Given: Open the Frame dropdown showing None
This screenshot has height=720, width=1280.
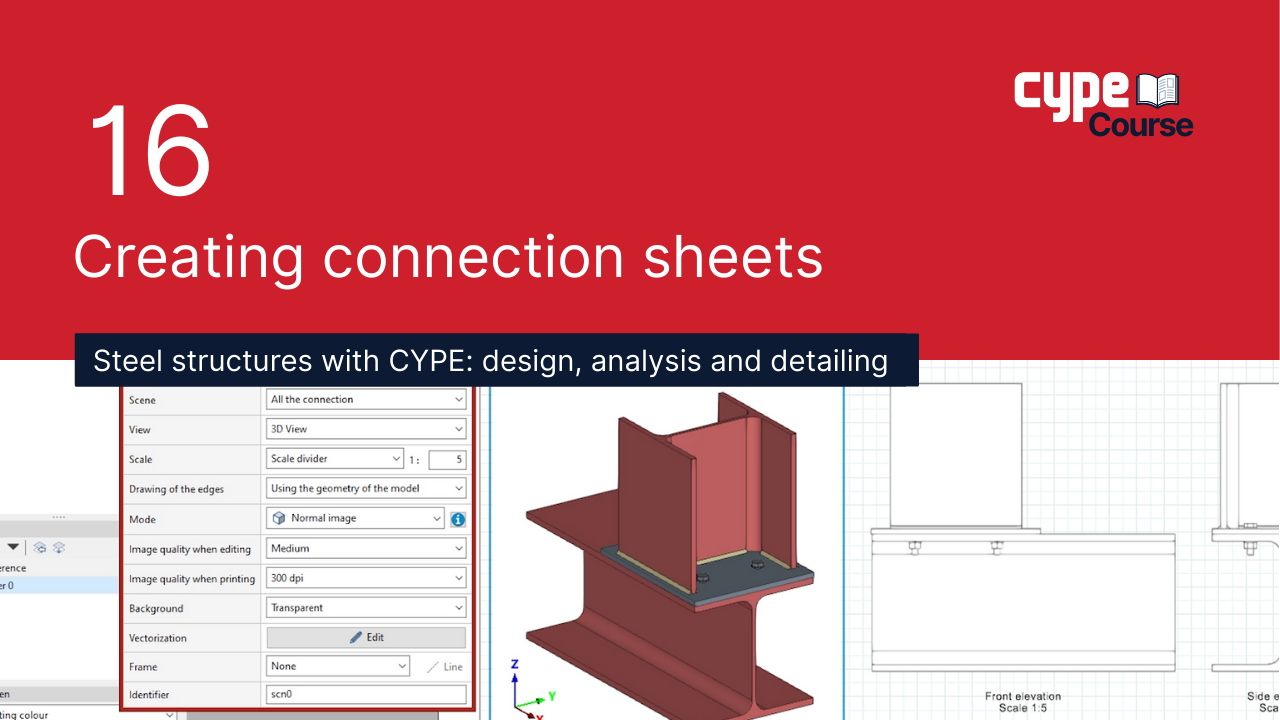Looking at the screenshot, I should (x=339, y=666).
